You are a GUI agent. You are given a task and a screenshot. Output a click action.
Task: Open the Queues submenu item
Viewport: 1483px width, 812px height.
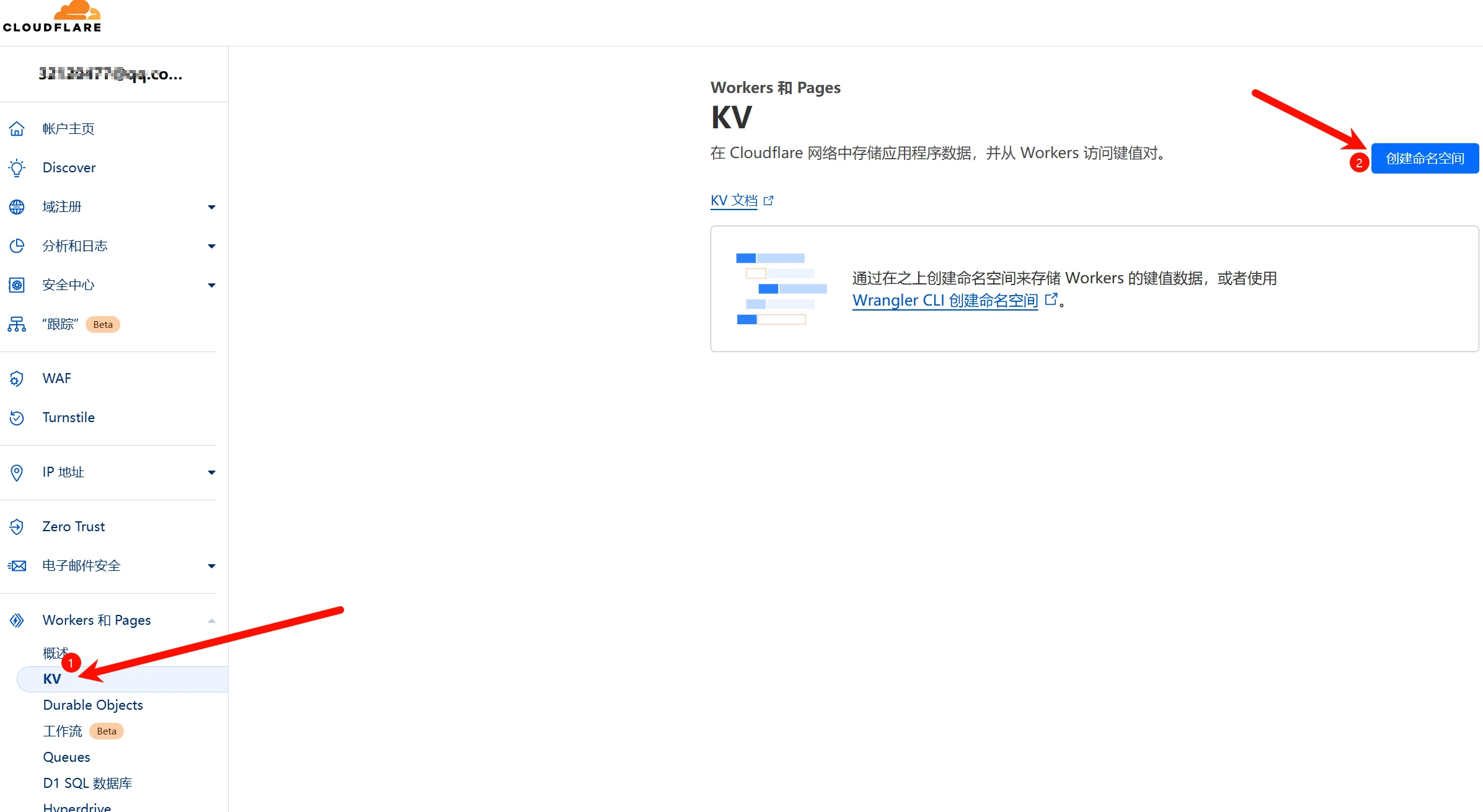point(66,757)
